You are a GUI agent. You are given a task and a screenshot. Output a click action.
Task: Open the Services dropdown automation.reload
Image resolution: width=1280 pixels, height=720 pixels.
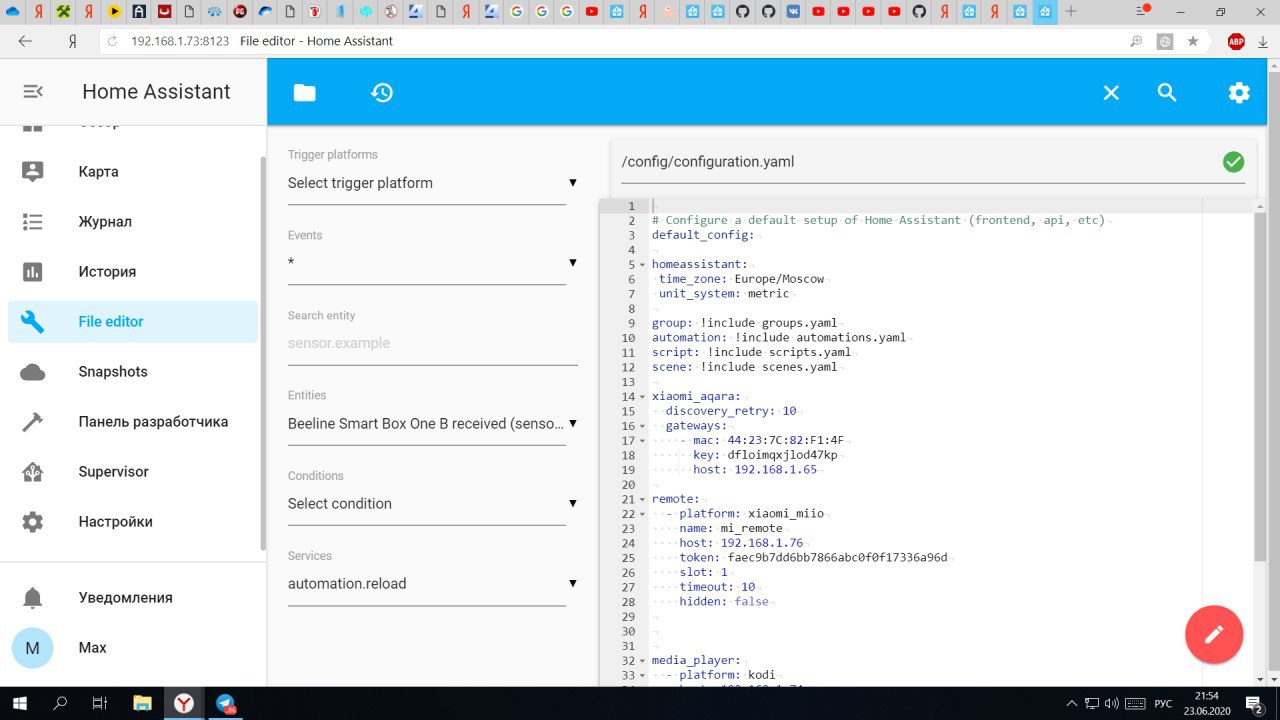click(x=433, y=583)
